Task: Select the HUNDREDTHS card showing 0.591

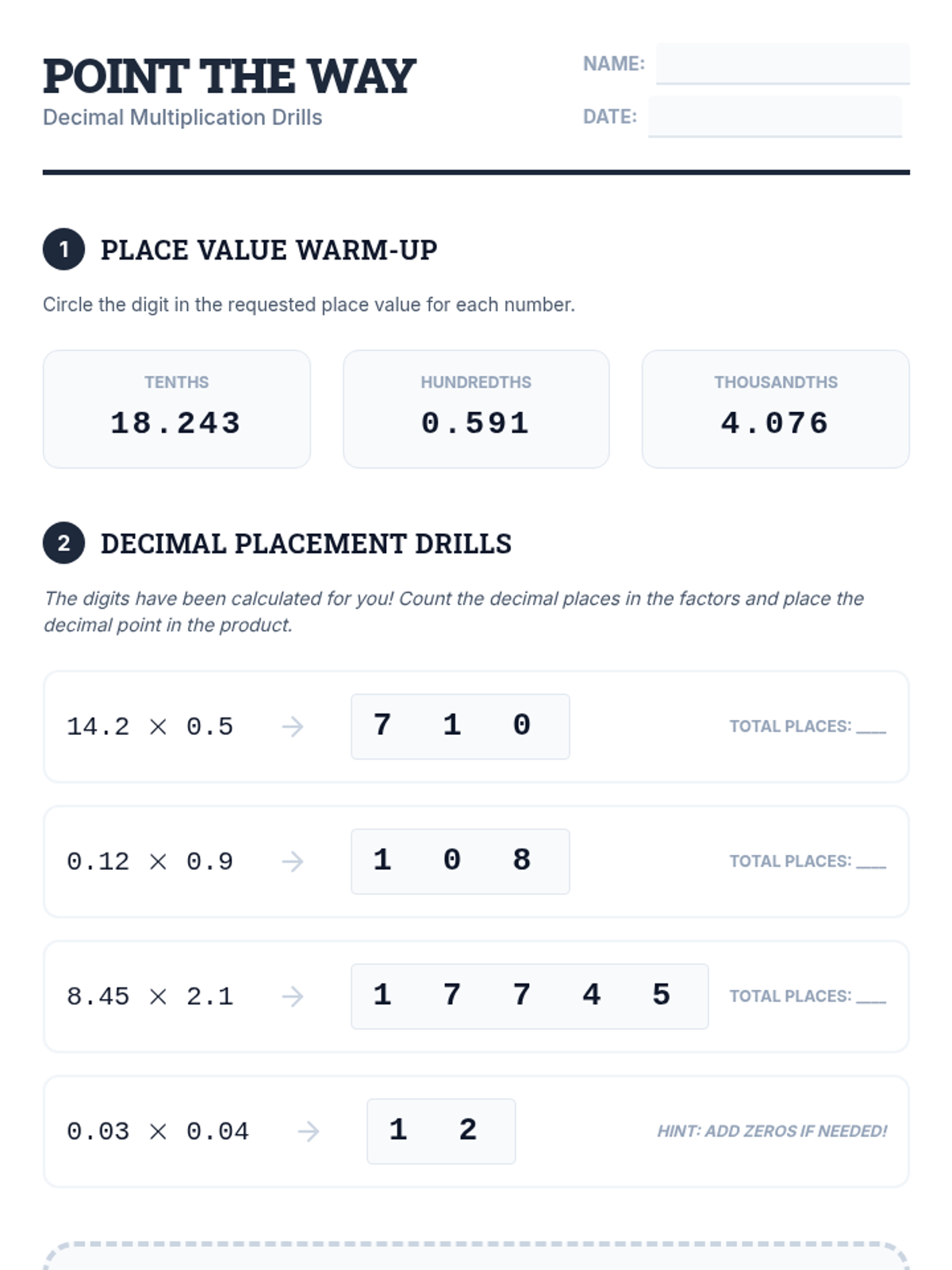Action: pyautogui.click(x=476, y=409)
